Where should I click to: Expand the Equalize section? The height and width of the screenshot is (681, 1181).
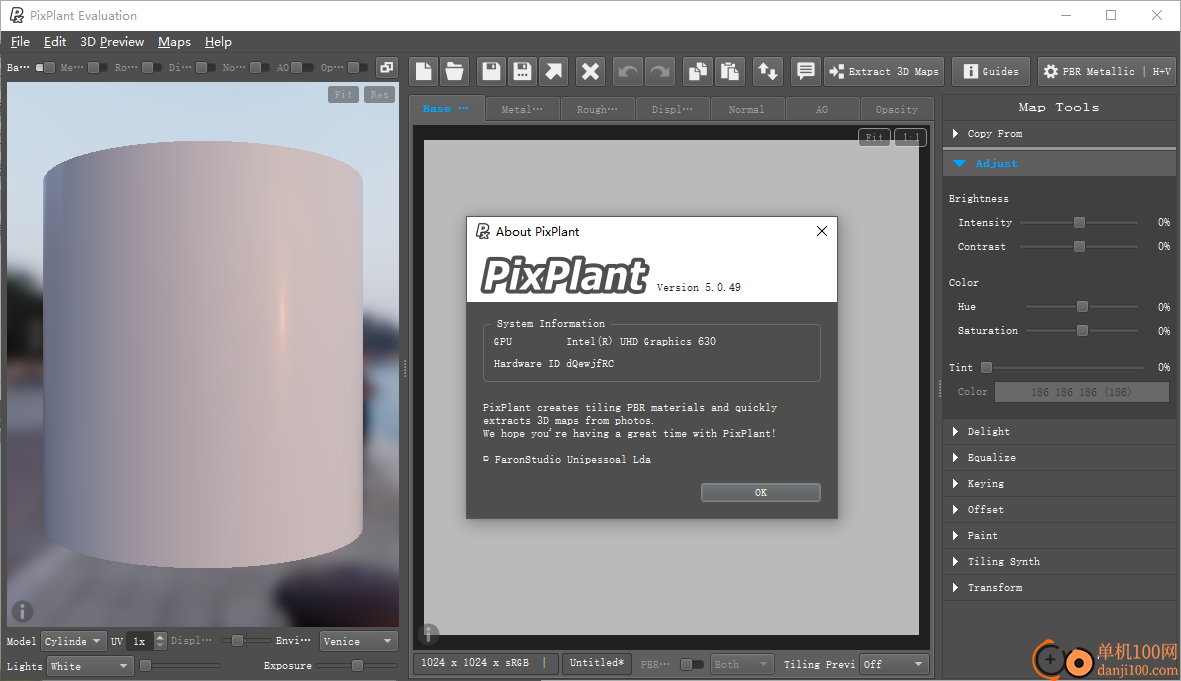click(1059, 457)
